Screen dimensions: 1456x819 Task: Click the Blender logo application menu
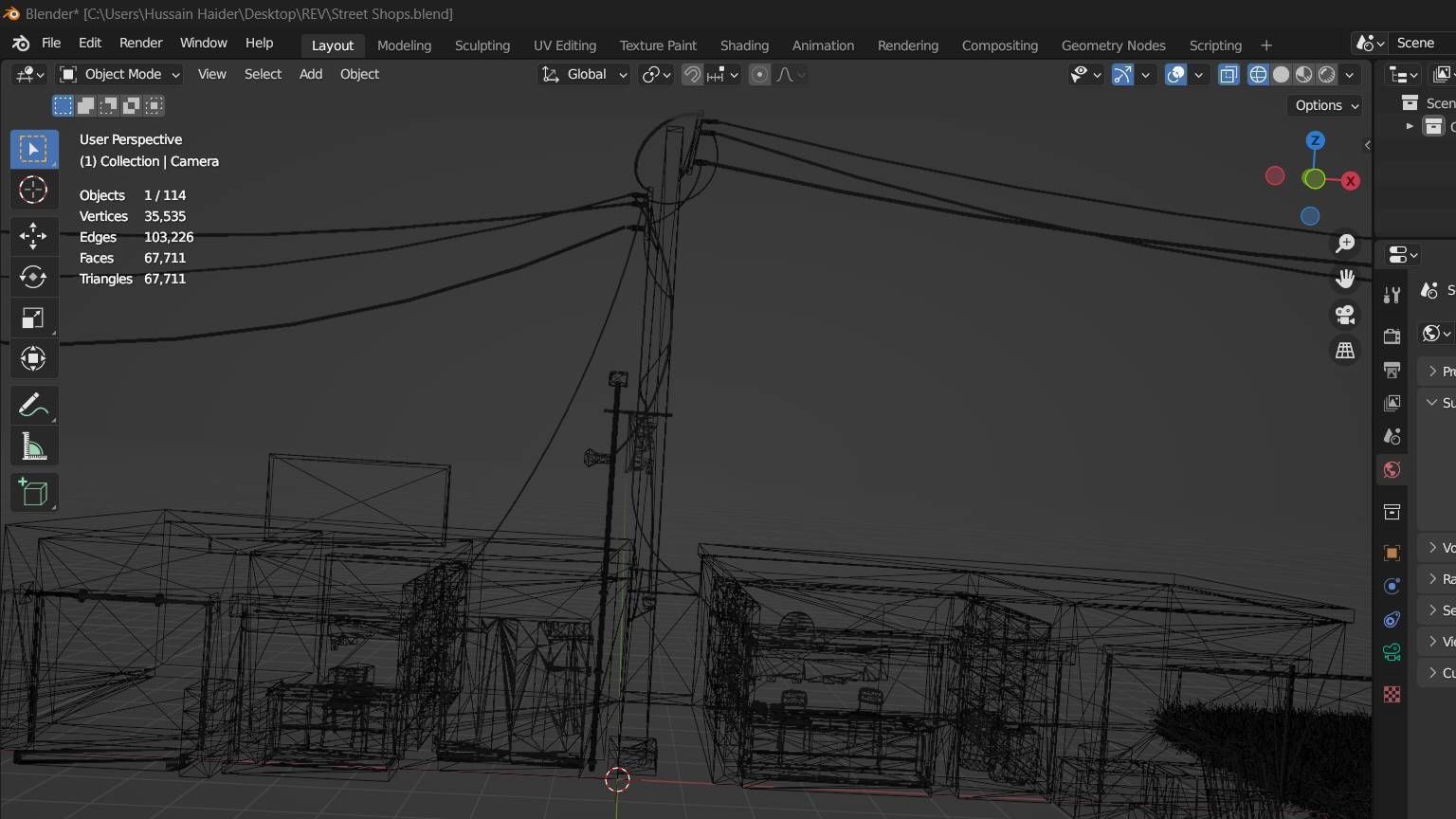tap(21, 44)
